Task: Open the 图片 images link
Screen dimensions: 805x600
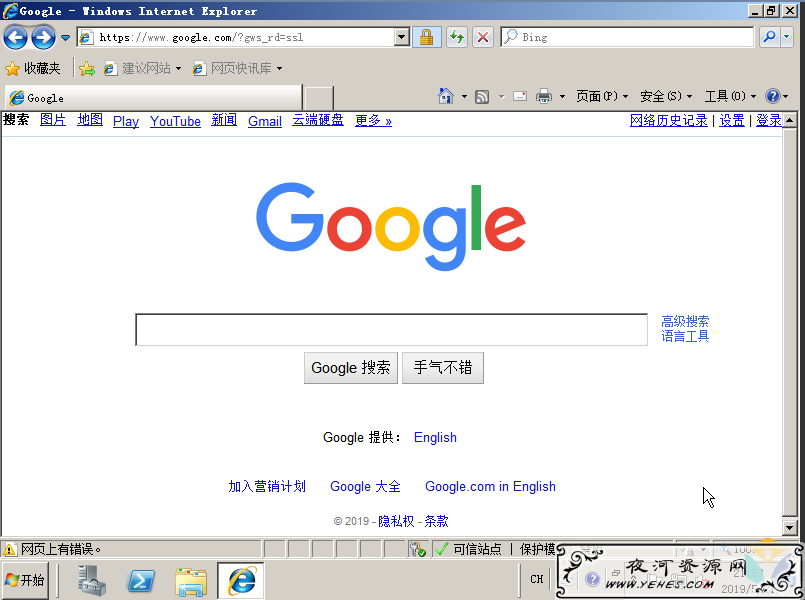Action: click(53, 120)
